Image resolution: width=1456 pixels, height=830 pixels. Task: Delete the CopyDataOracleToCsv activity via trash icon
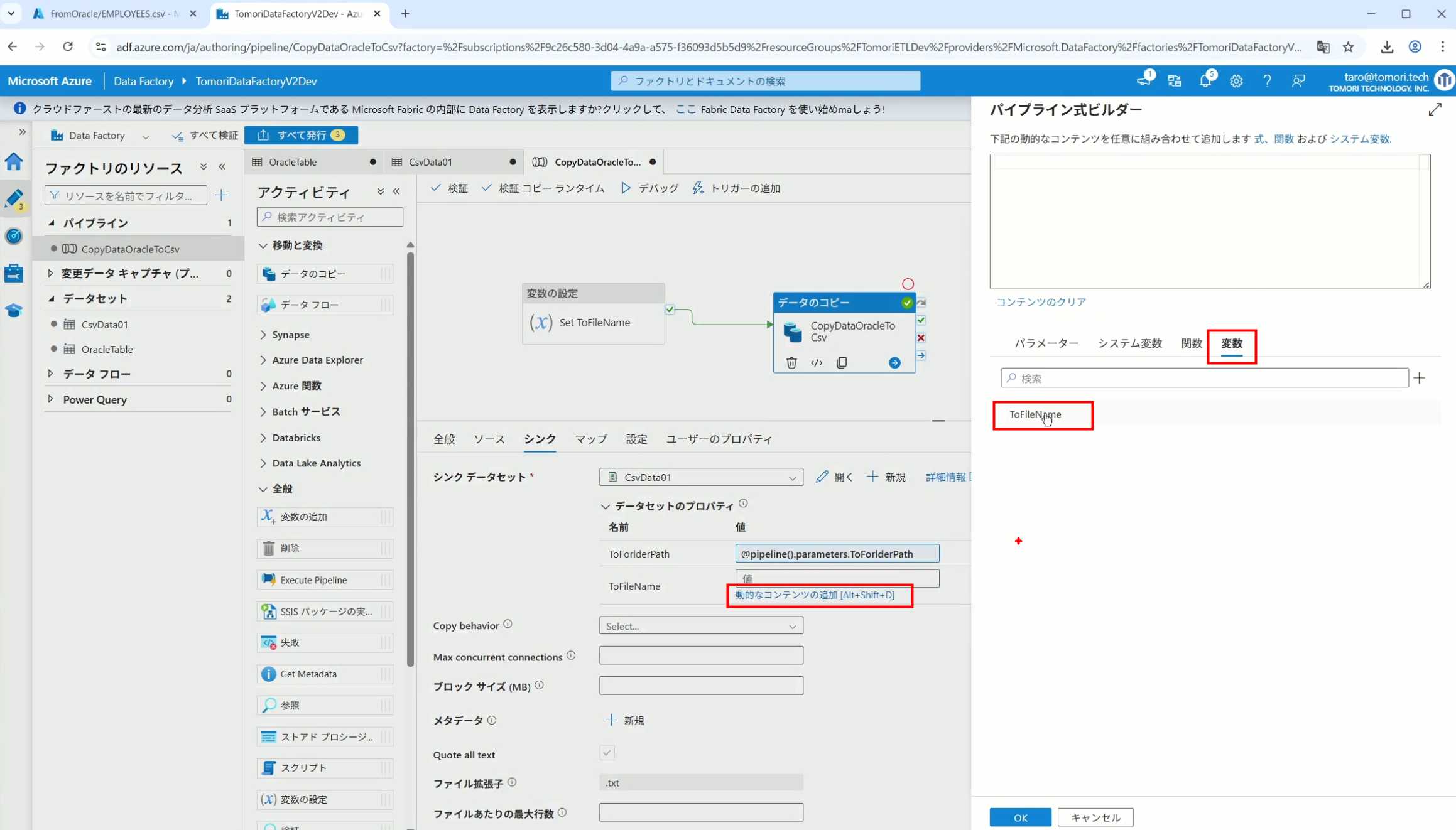click(791, 363)
